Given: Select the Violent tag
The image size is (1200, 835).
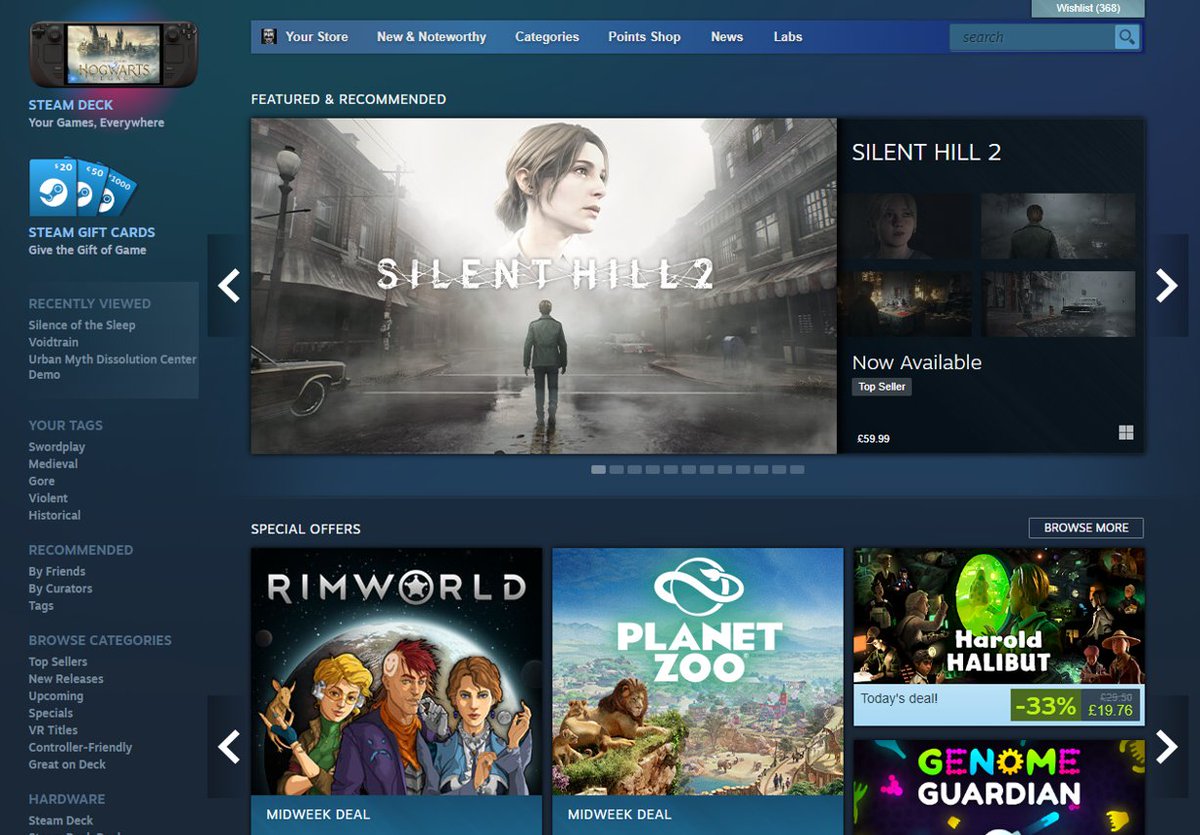Looking at the screenshot, I should point(48,498).
